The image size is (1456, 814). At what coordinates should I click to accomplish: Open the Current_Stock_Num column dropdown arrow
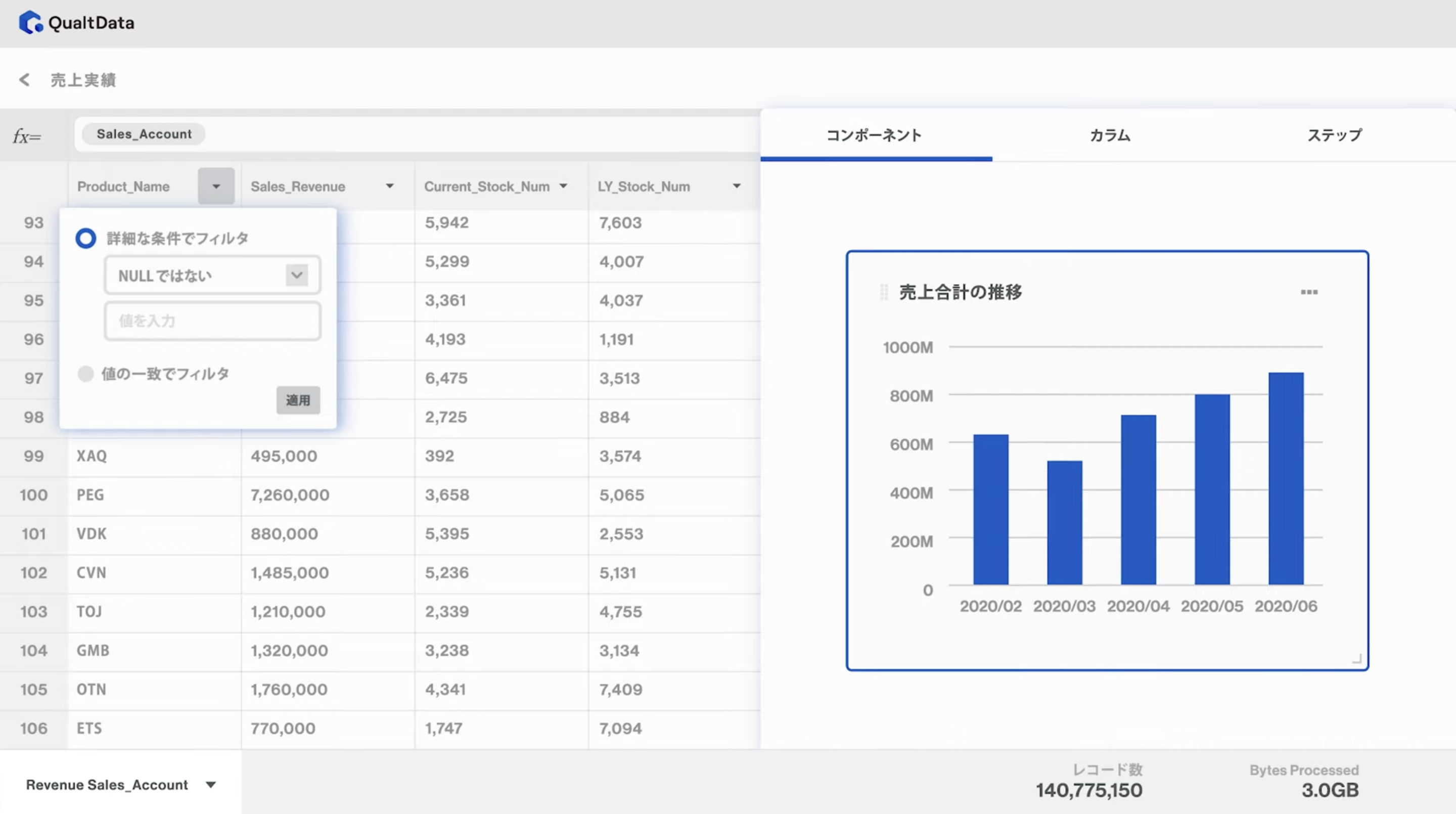[x=563, y=186]
